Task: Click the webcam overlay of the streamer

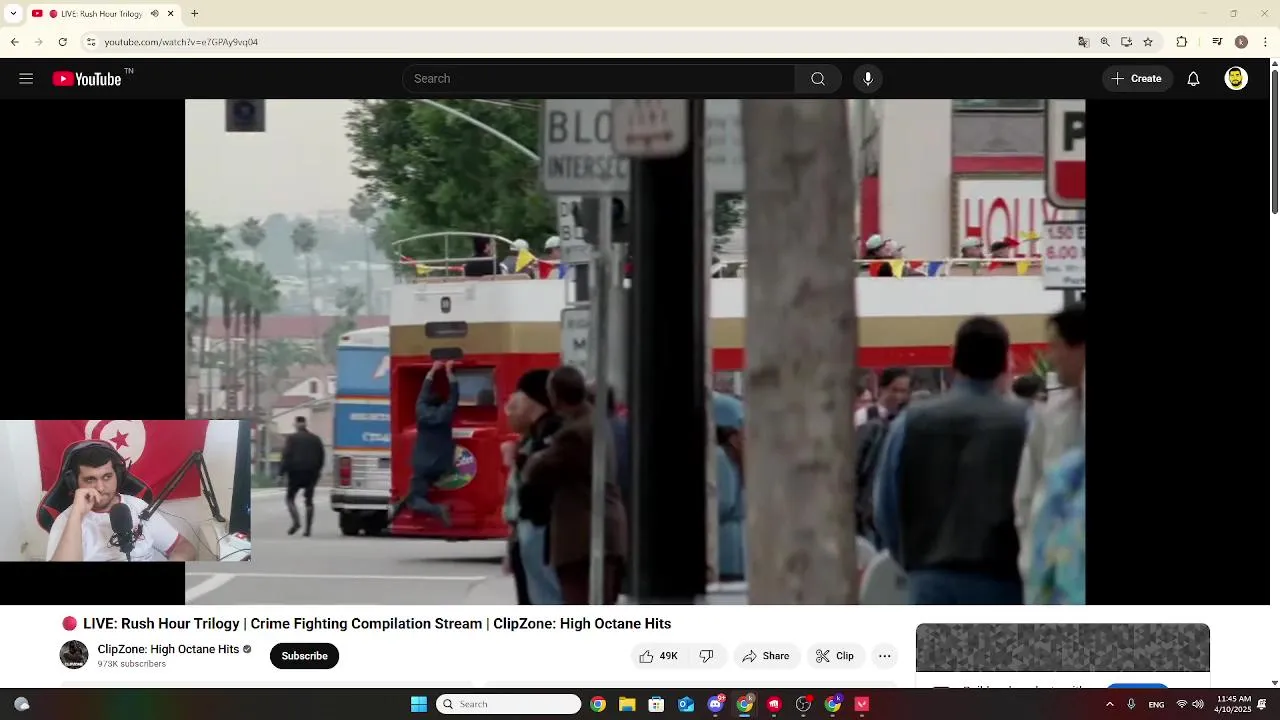Action: pos(125,490)
